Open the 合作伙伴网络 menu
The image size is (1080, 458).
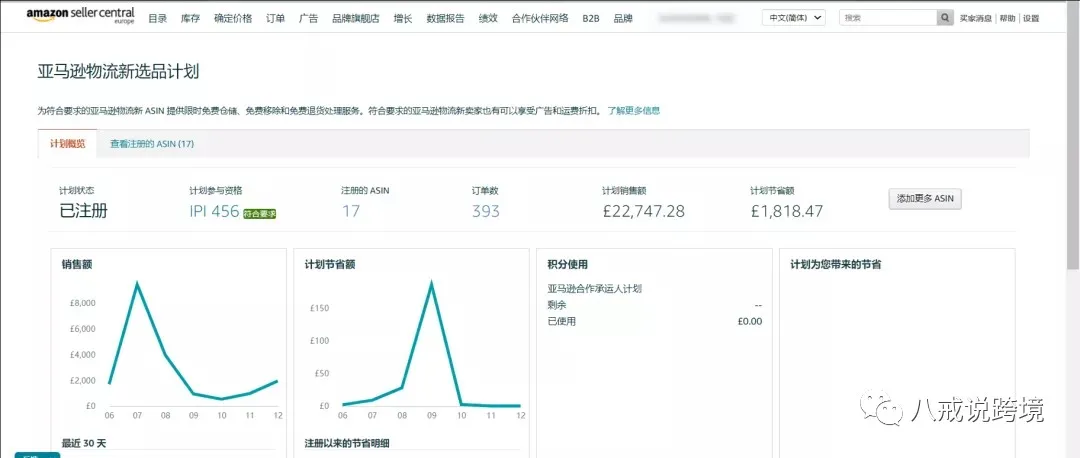click(x=540, y=19)
